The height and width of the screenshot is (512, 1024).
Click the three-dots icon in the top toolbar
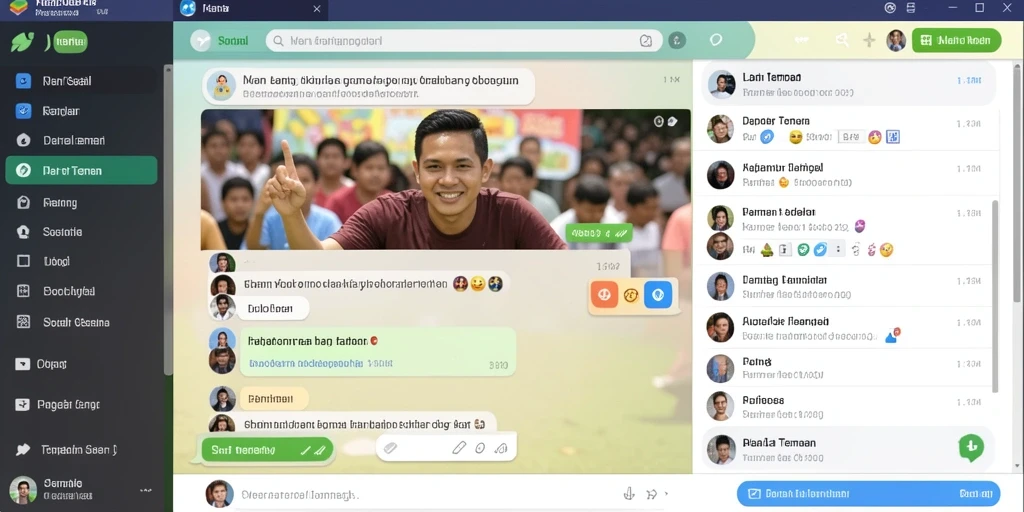click(x=801, y=40)
